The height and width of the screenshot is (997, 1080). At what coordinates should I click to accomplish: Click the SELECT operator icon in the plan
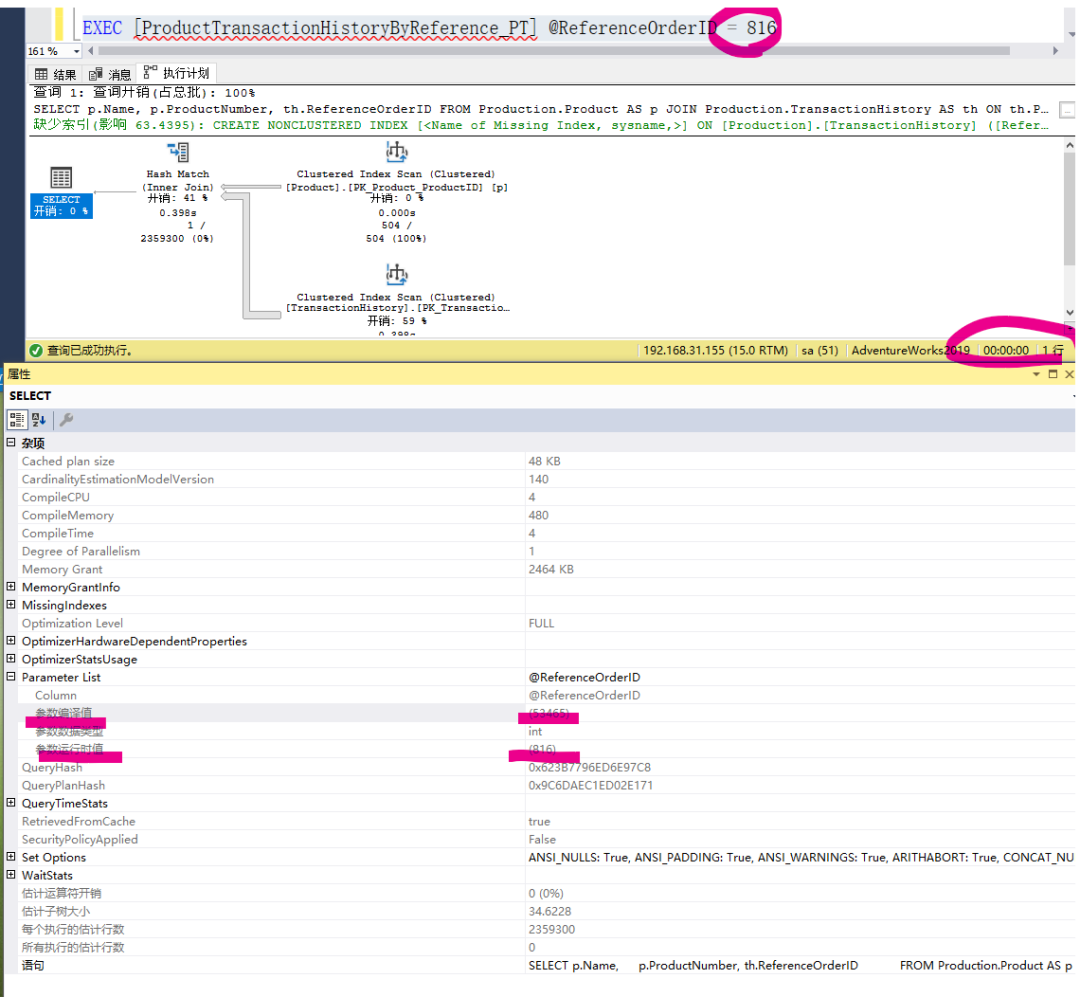click(x=61, y=178)
